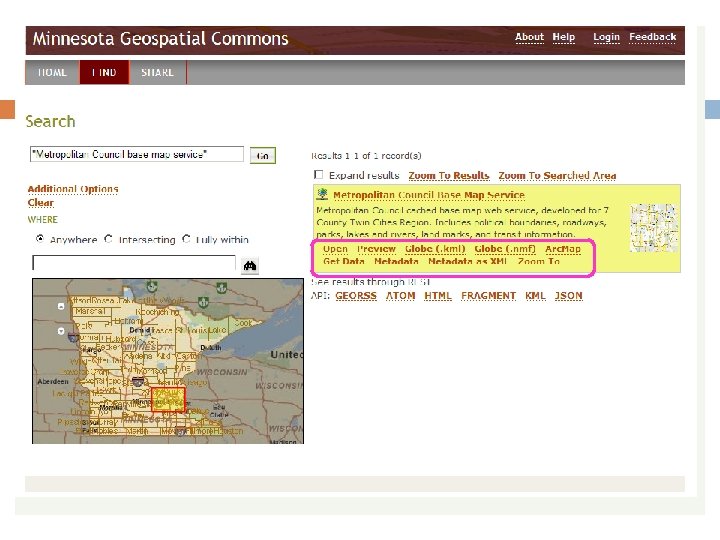Open the FIND tab

(104, 73)
